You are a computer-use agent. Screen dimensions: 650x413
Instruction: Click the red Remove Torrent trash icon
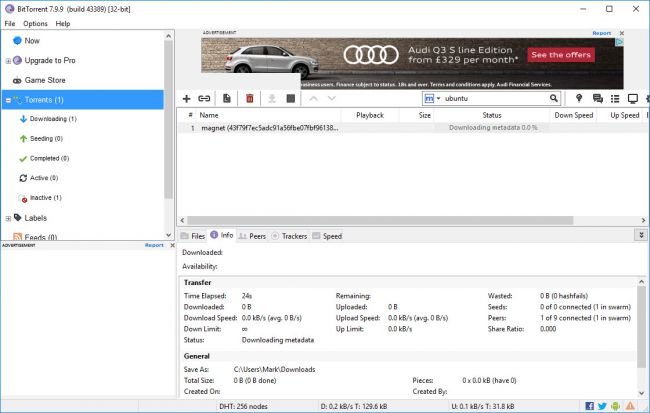[250, 99]
